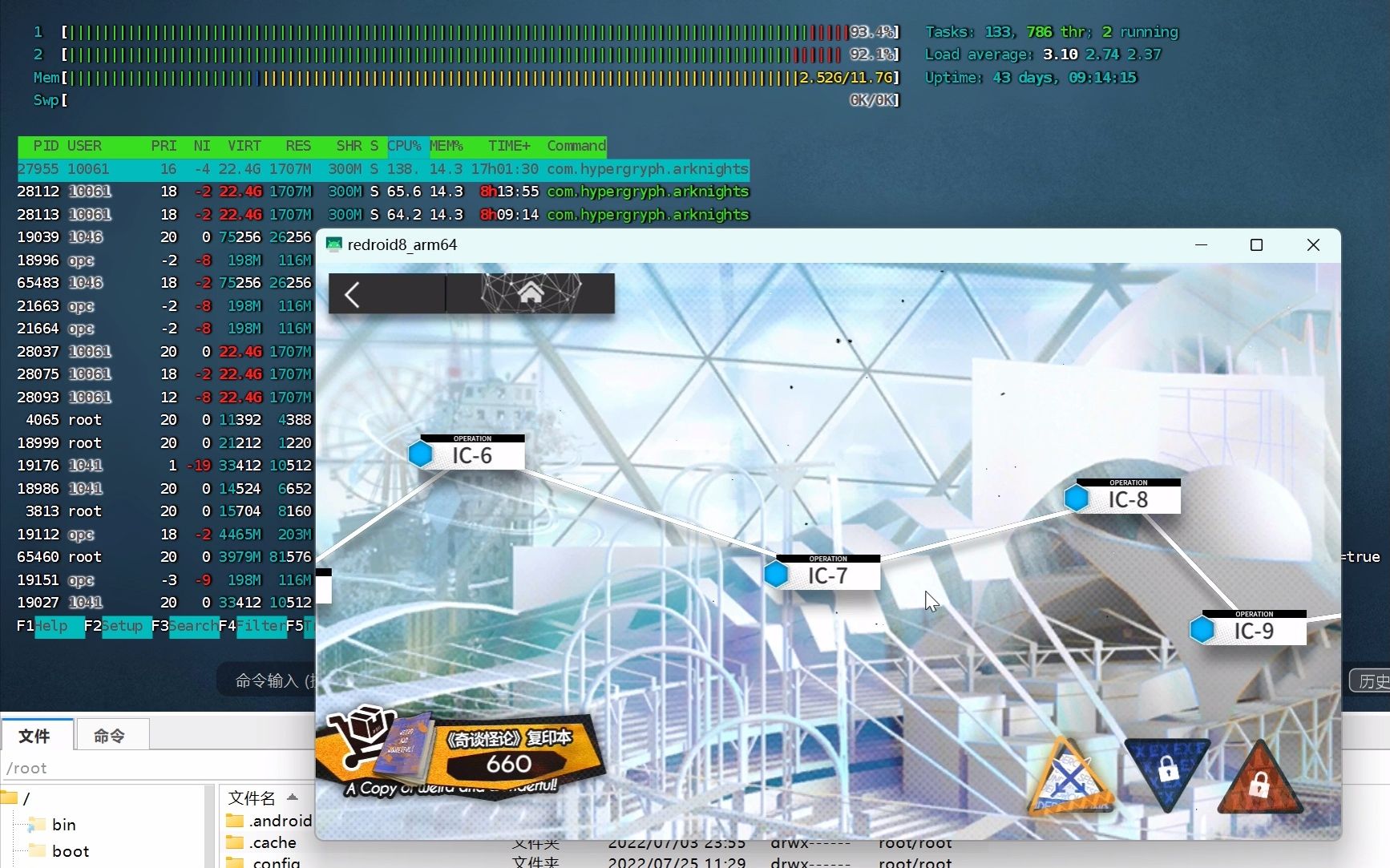
Task: Click the PID column header
Action: (x=46, y=146)
